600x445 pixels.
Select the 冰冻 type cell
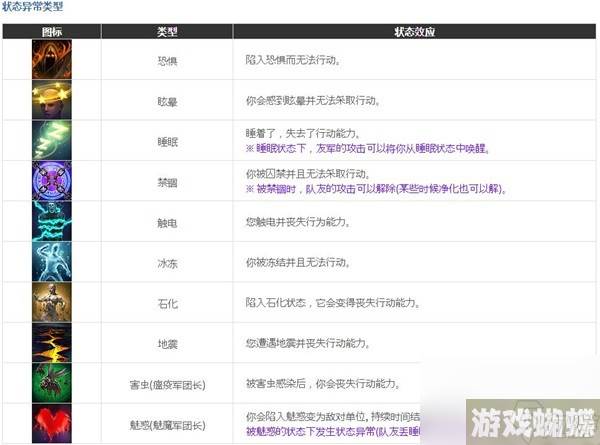pos(167,263)
